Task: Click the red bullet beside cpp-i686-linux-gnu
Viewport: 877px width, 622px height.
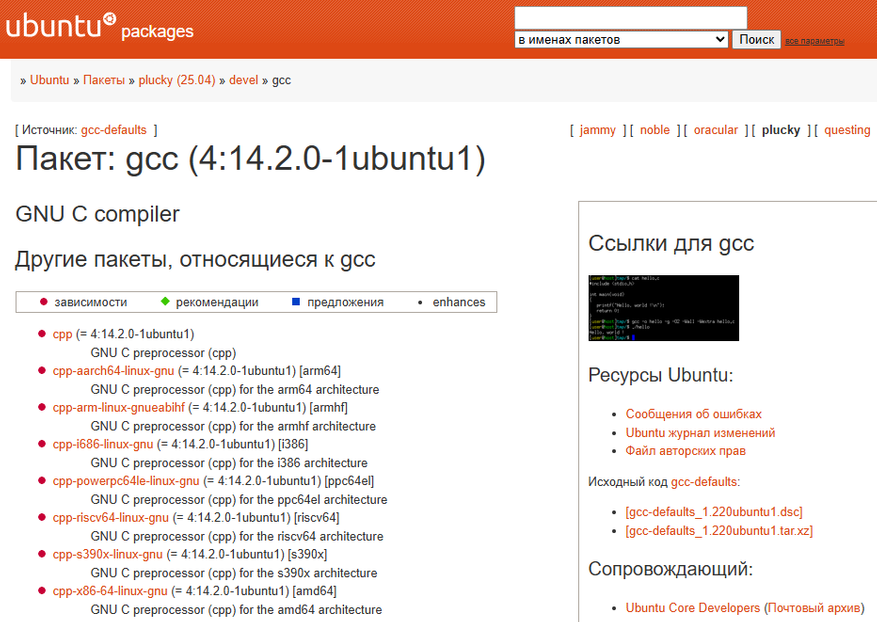Action: point(41,444)
